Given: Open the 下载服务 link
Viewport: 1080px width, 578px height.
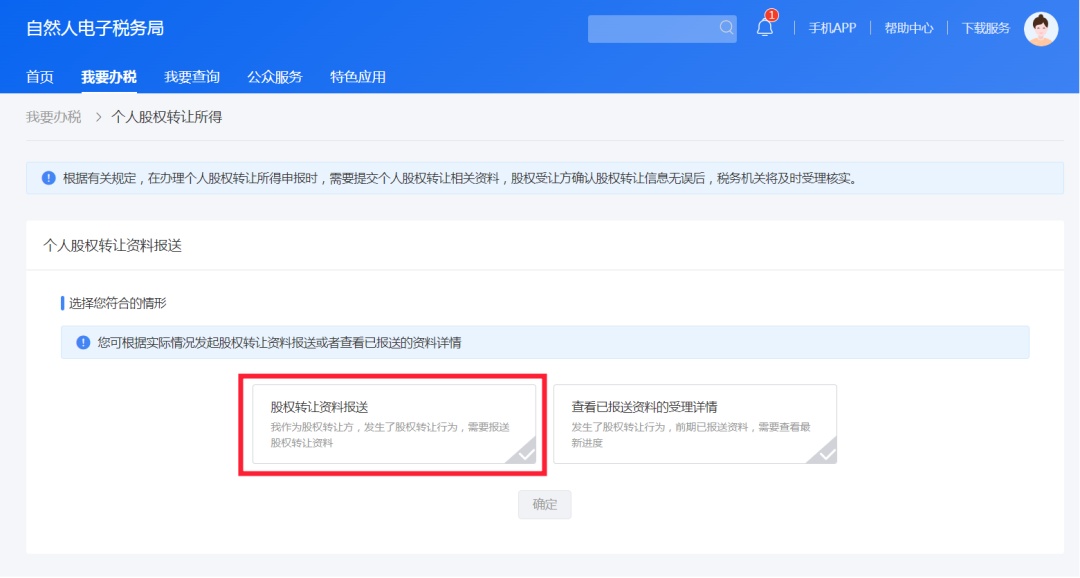Looking at the screenshot, I should 986,28.
